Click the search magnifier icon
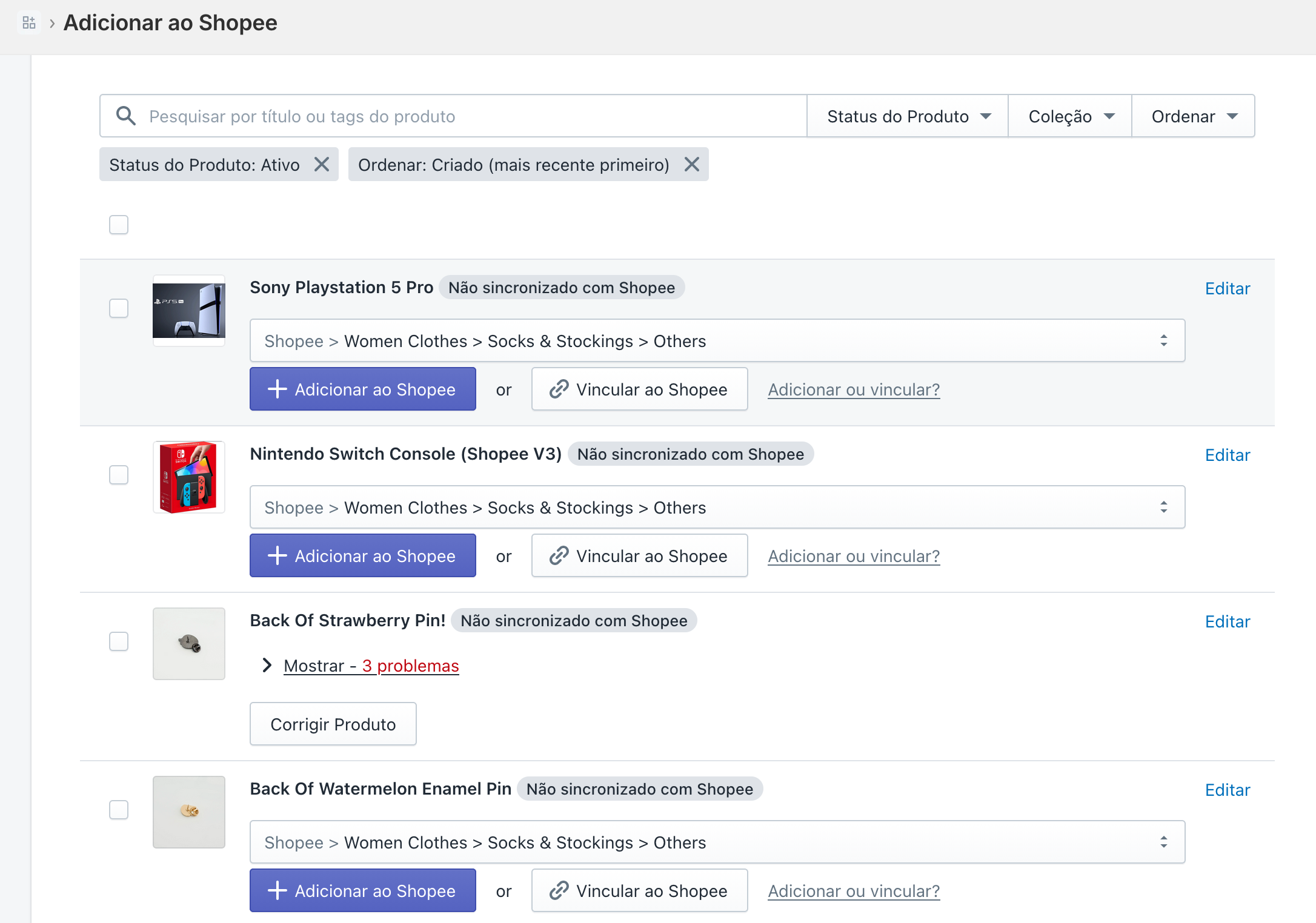Image resolution: width=1316 pixels, height=923 pixels. [125, 116]
